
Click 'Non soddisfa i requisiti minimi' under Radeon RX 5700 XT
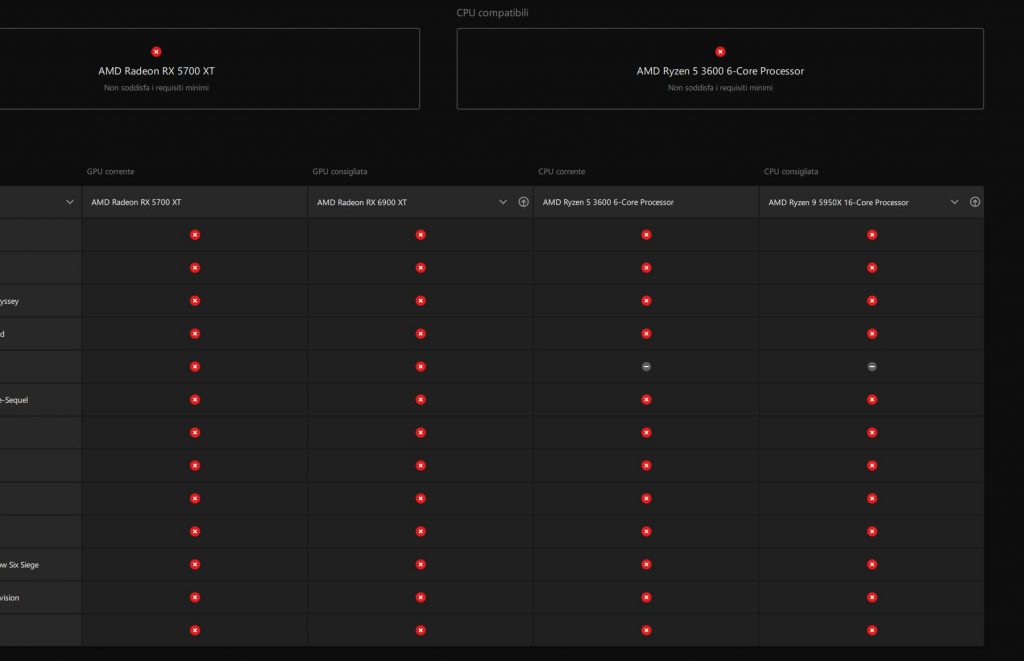pos(156,88)
